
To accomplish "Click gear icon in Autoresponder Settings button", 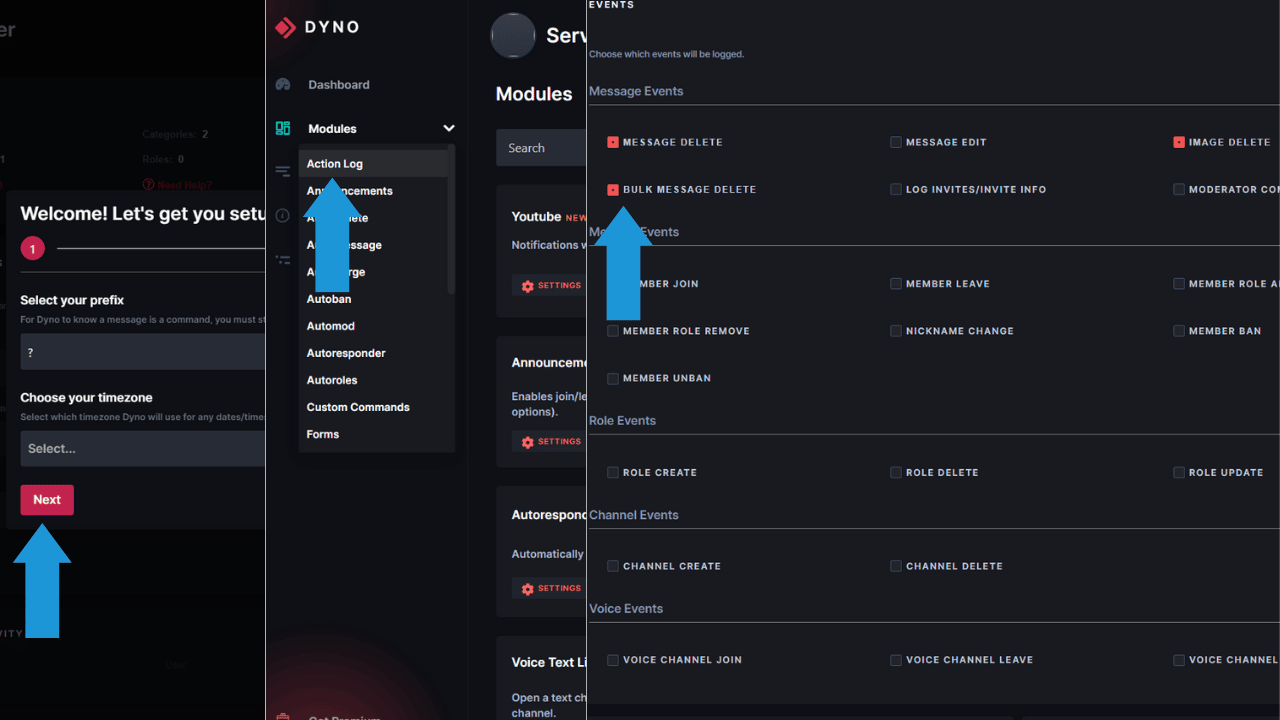I will pyautogui.click(x=528, y=589).
